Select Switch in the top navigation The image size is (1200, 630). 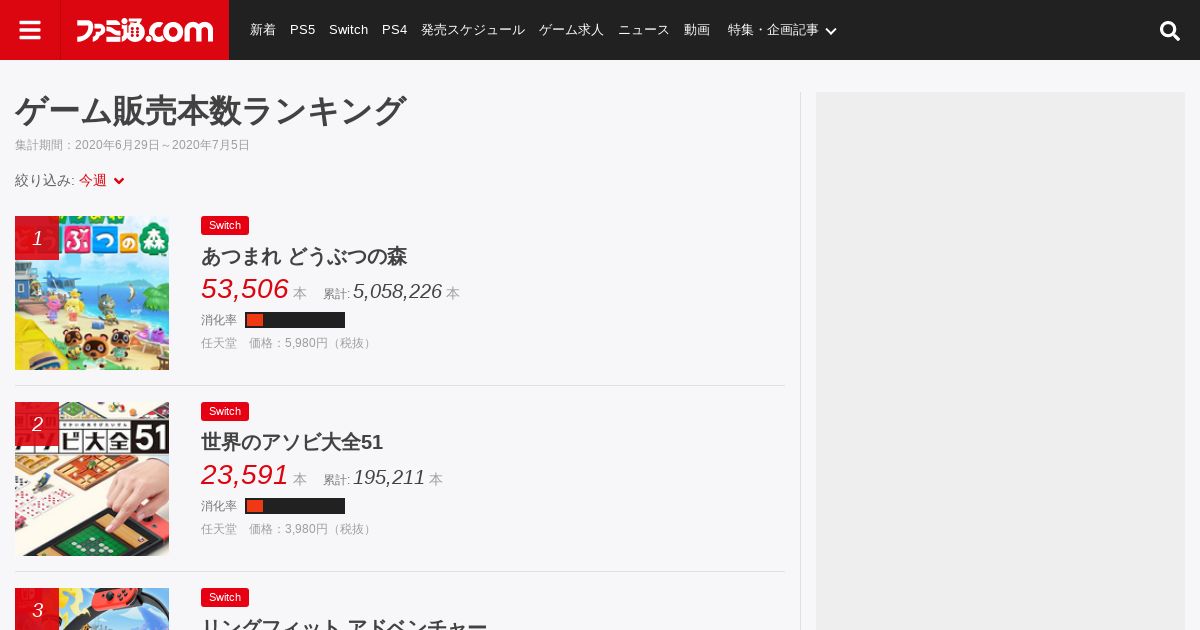coord(348,30)
